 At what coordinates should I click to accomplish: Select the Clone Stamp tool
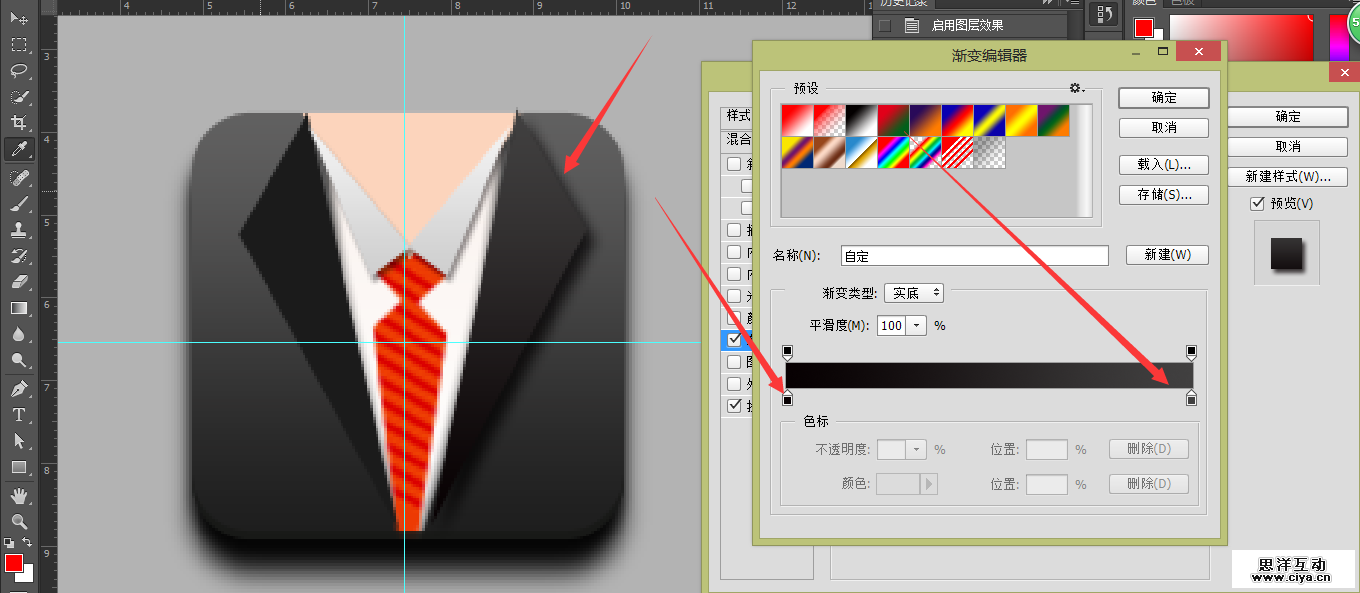(19, 229)
